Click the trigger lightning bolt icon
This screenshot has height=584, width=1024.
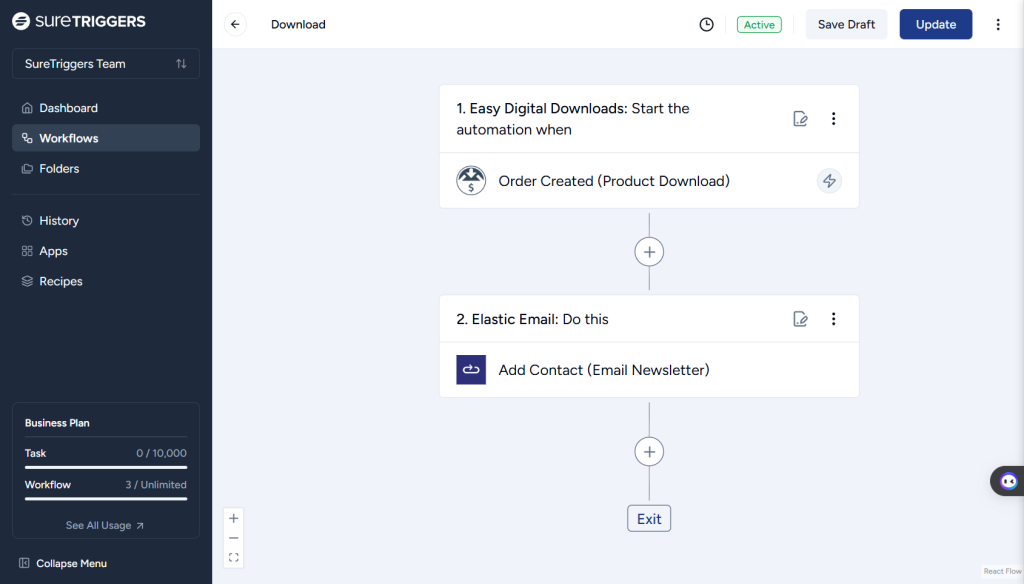[x=829, y=181]
